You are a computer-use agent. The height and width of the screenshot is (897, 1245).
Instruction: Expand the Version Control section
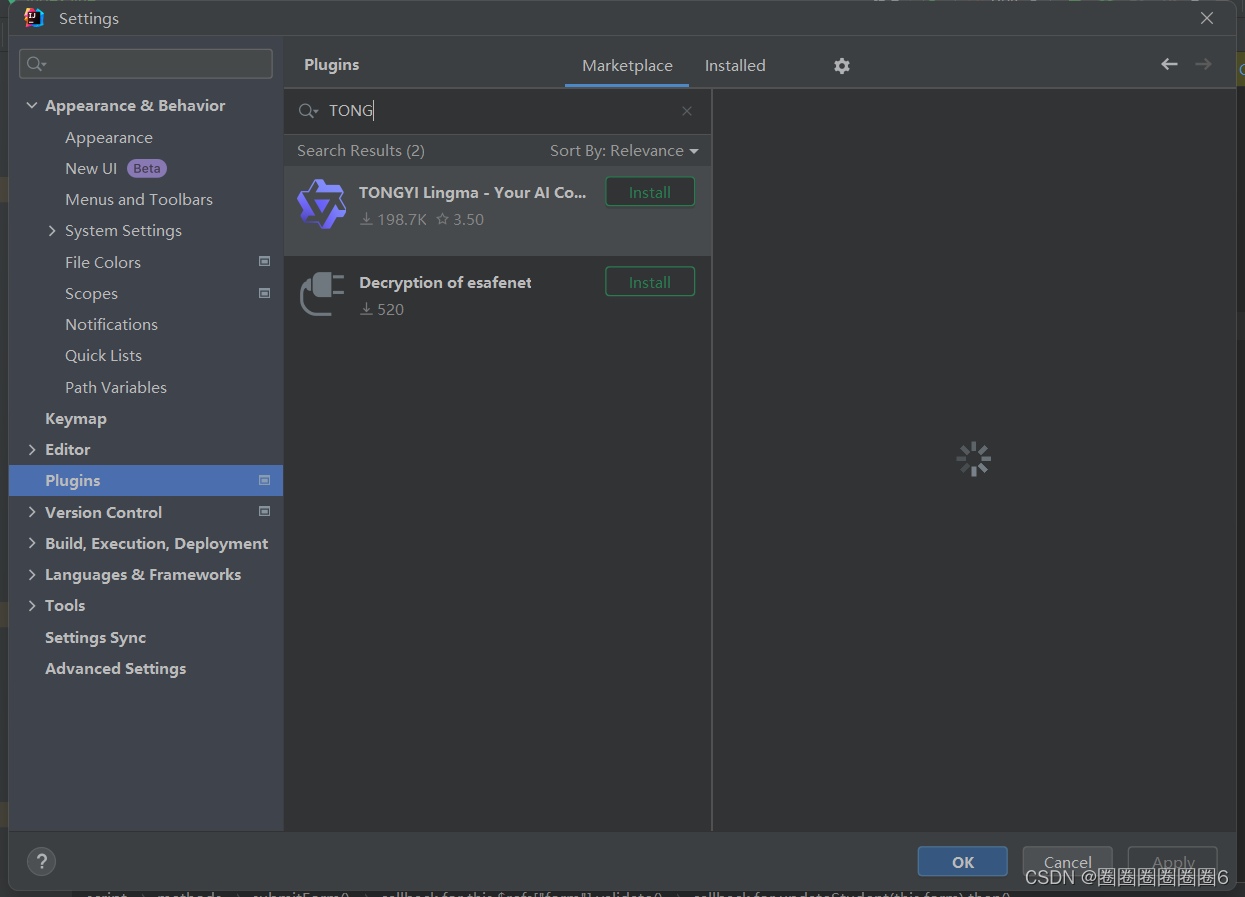32,512
